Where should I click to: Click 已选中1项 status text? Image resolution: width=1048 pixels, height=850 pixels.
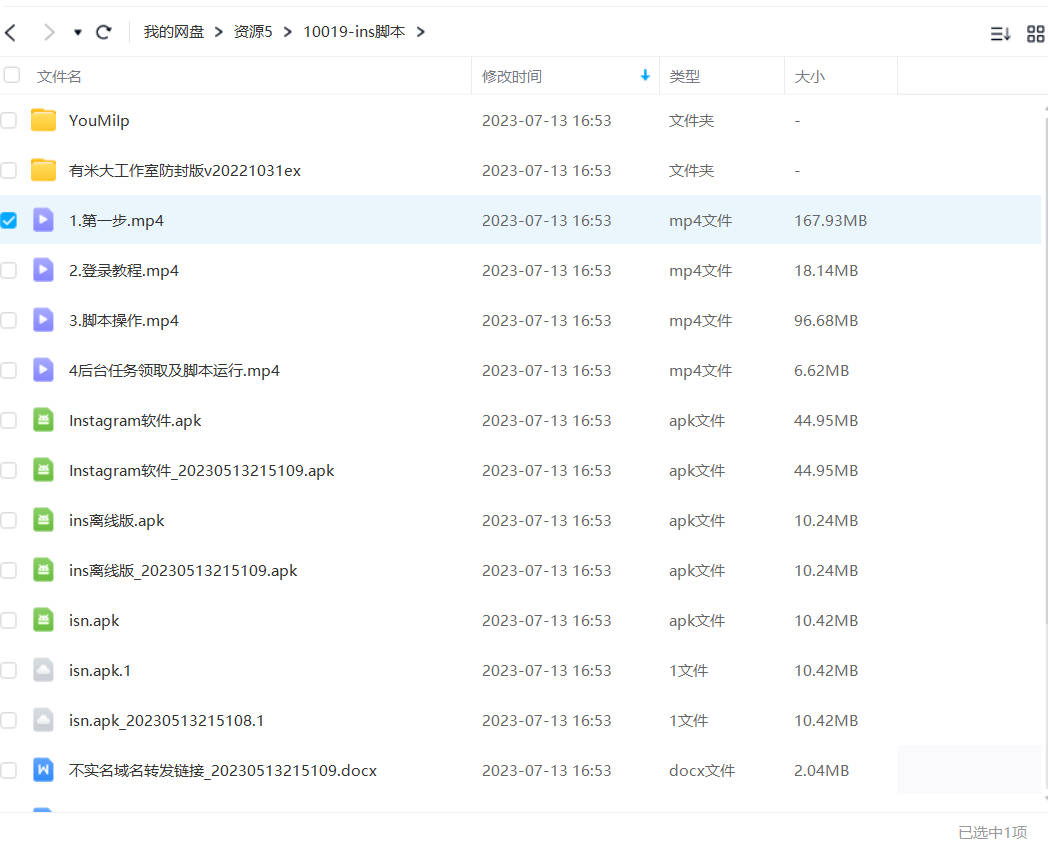pyautogui.click(x=993, y=833)
